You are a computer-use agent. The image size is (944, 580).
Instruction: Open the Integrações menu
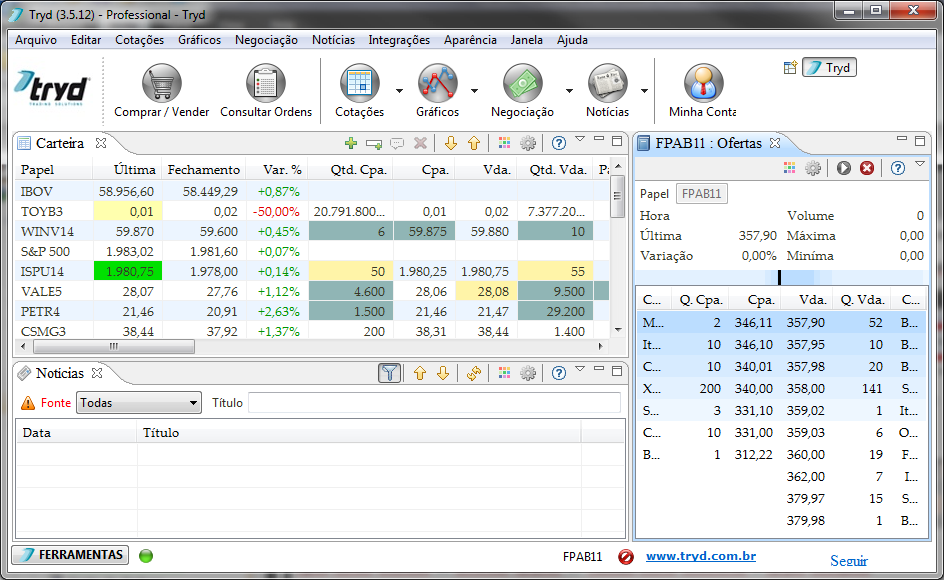[399, 40]
